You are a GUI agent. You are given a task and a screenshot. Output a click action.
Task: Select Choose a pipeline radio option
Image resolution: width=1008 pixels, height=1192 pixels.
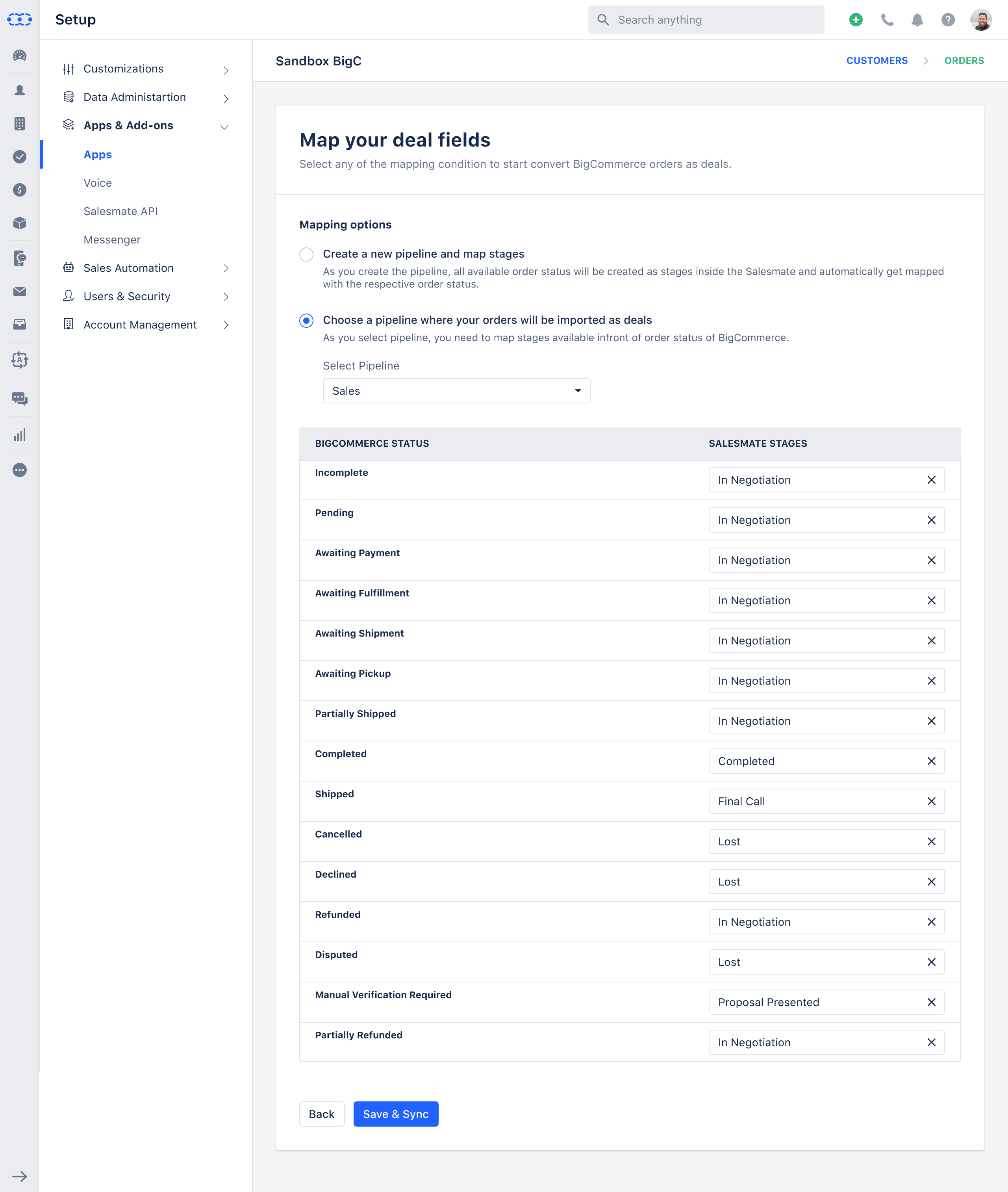306,320
